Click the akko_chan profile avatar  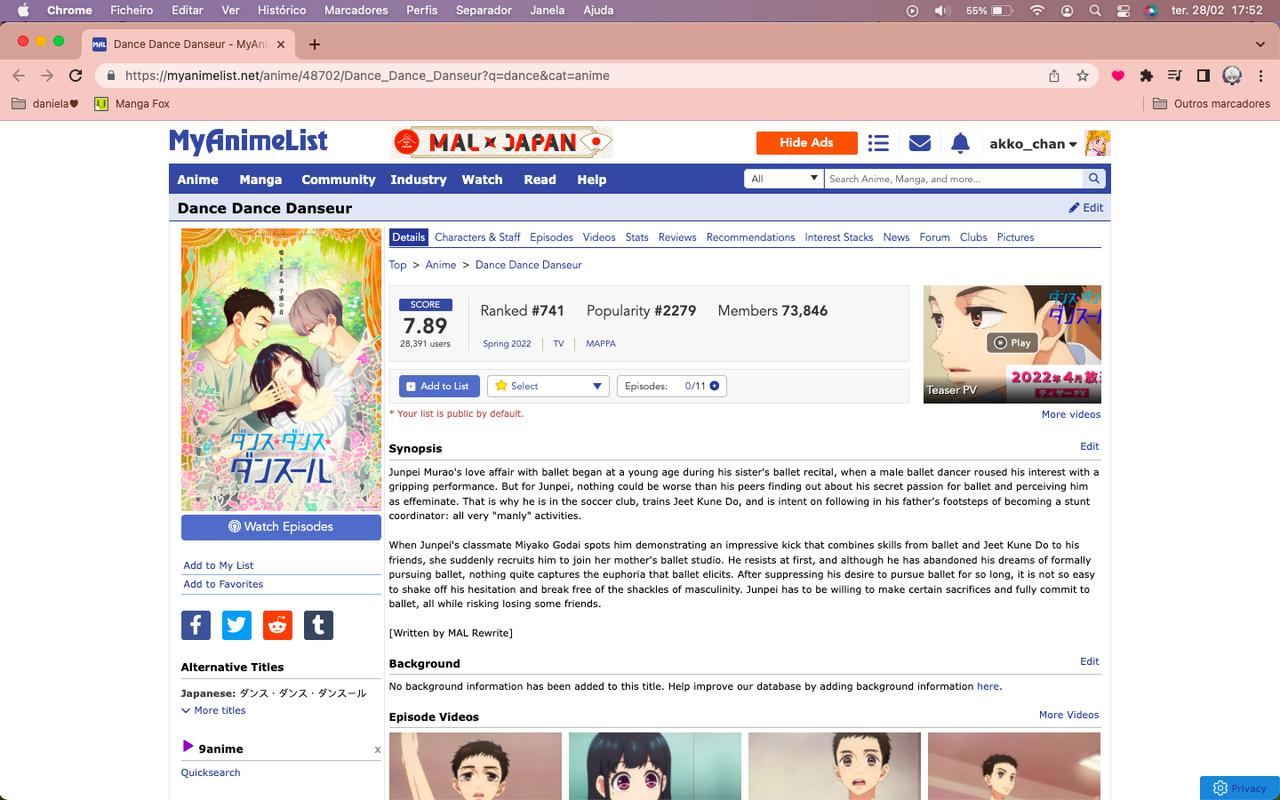click(1097, 143)
